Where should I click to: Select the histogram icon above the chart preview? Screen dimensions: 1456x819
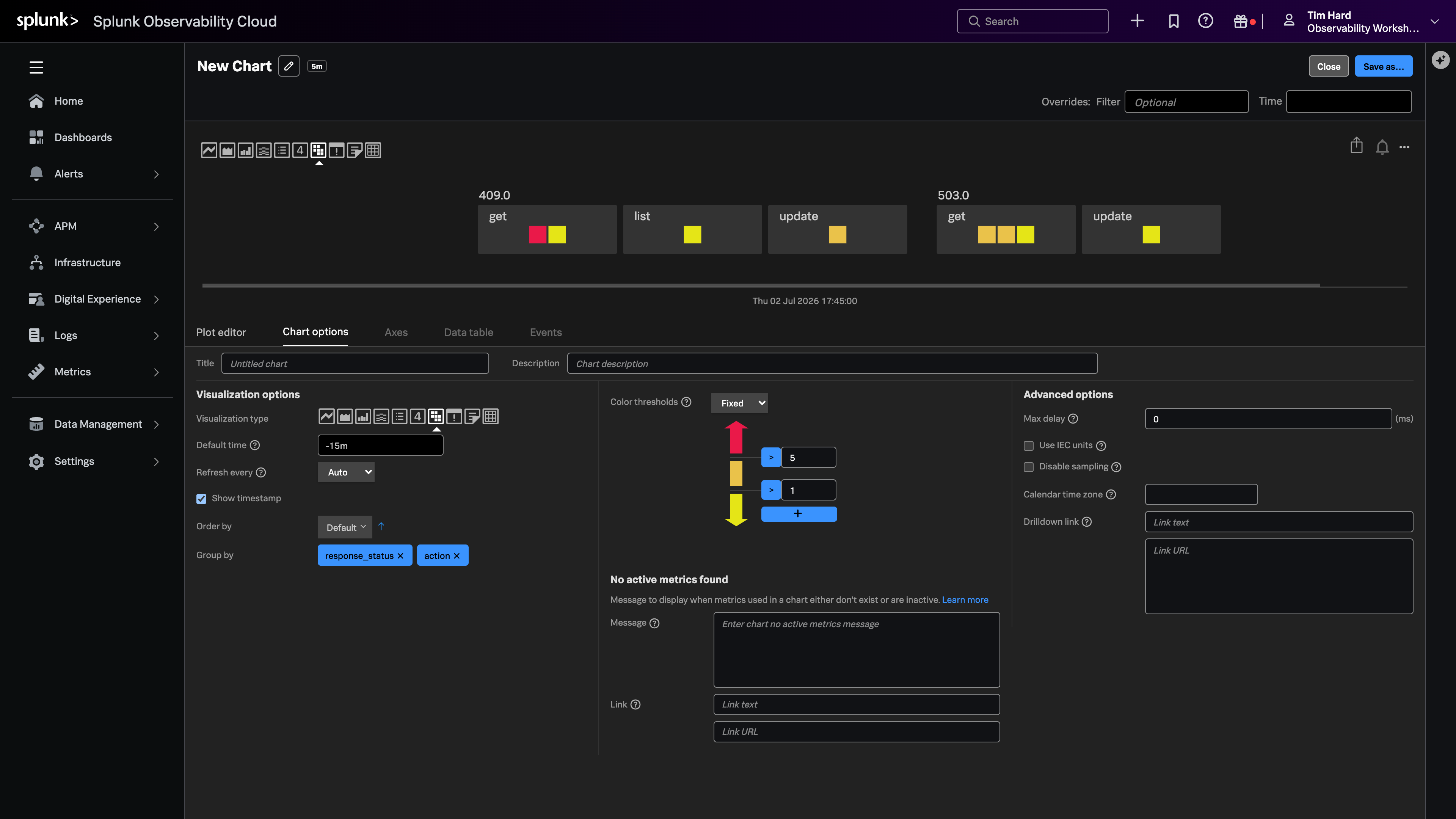coord(264,150)
